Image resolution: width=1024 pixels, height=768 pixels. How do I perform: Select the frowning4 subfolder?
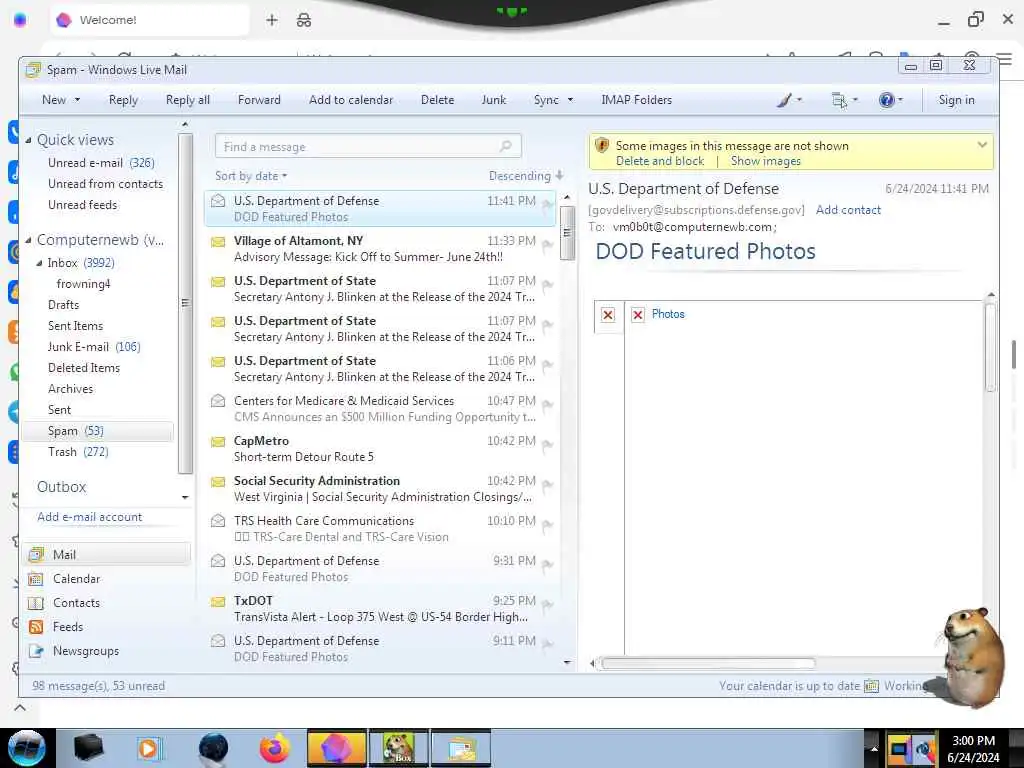[84, 284]
